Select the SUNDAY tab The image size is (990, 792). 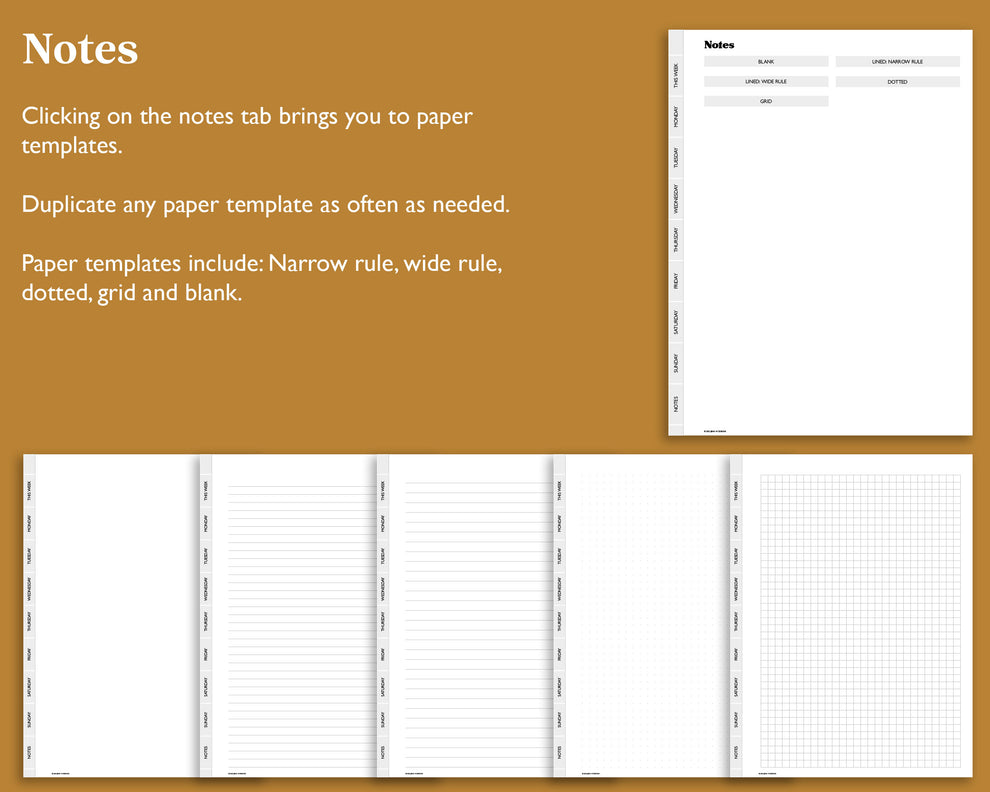[676, 362]
